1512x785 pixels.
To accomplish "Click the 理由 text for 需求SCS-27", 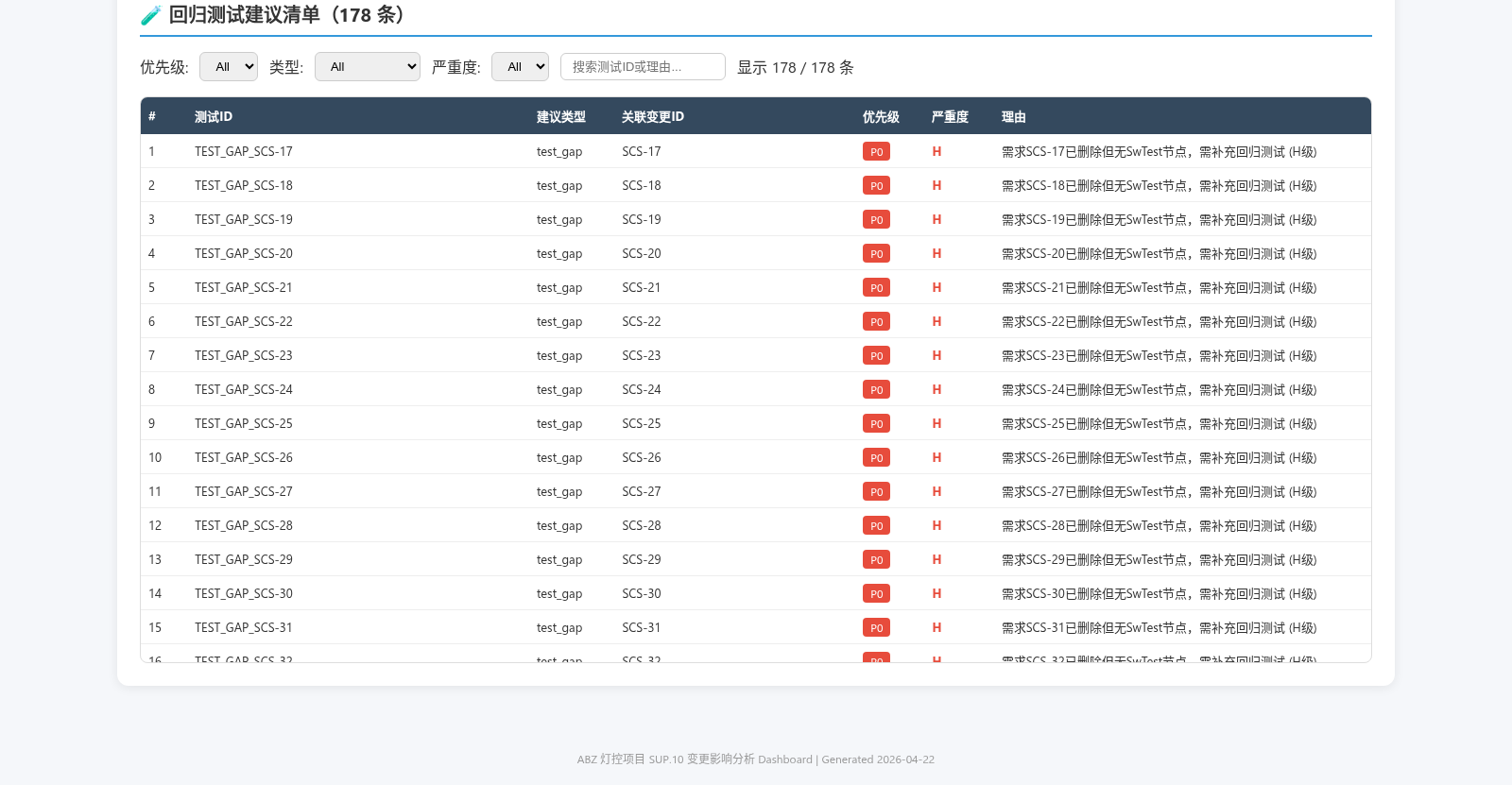I will 1159,491.
